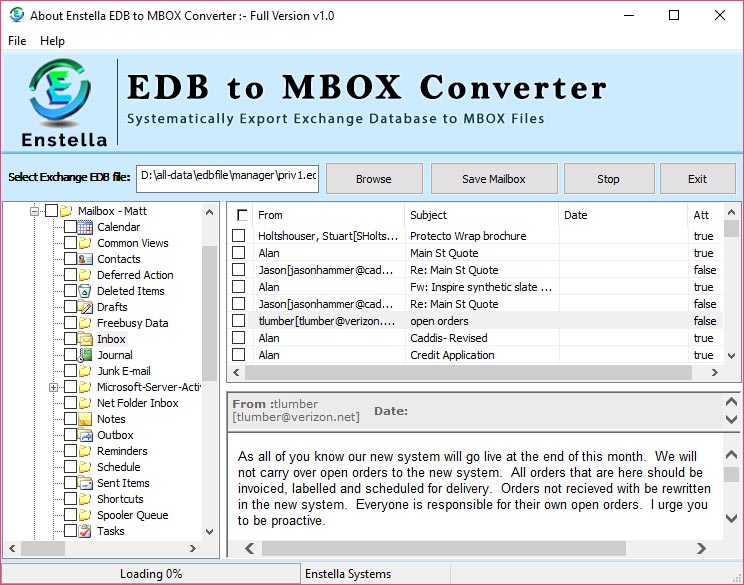This screenshot has width=744, height=585.
Task: Select the Inbox envelope icon
Action: point(86,339)
